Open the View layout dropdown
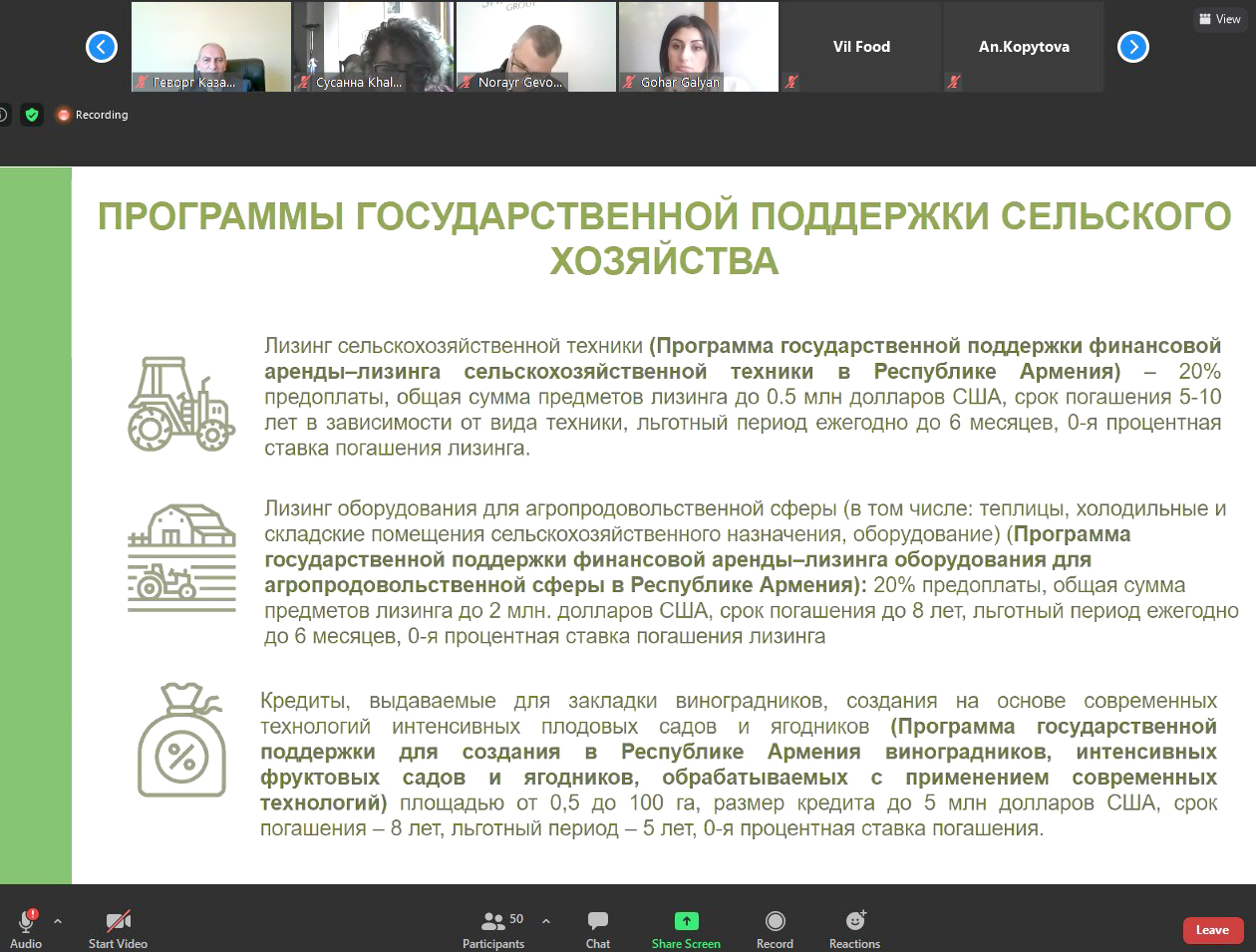 [x=1219, y=19]
